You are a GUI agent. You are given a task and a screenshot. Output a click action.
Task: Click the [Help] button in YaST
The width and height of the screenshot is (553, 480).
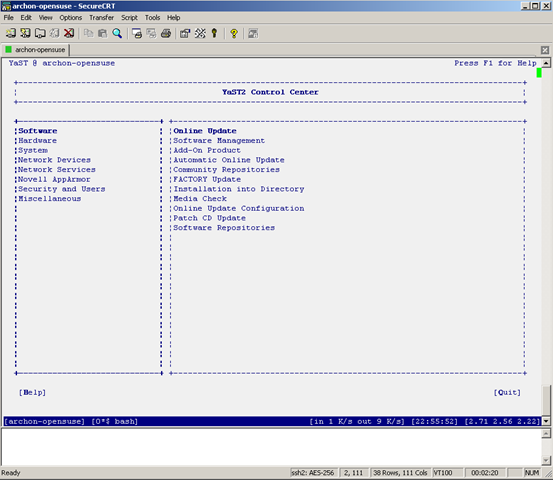(x=32, y=393)
